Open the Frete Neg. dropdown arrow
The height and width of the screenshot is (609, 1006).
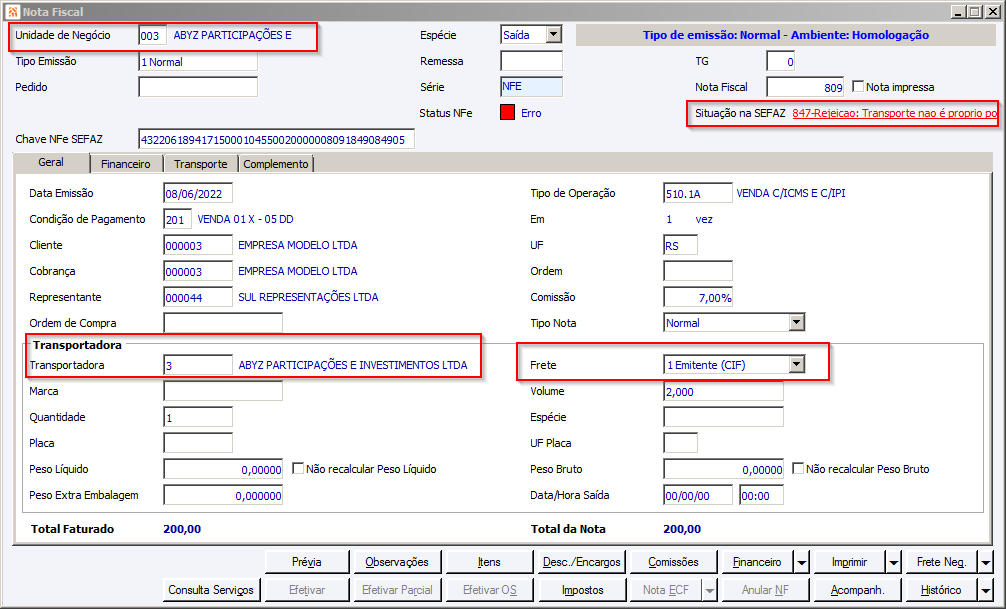click(x=985, y=562)
